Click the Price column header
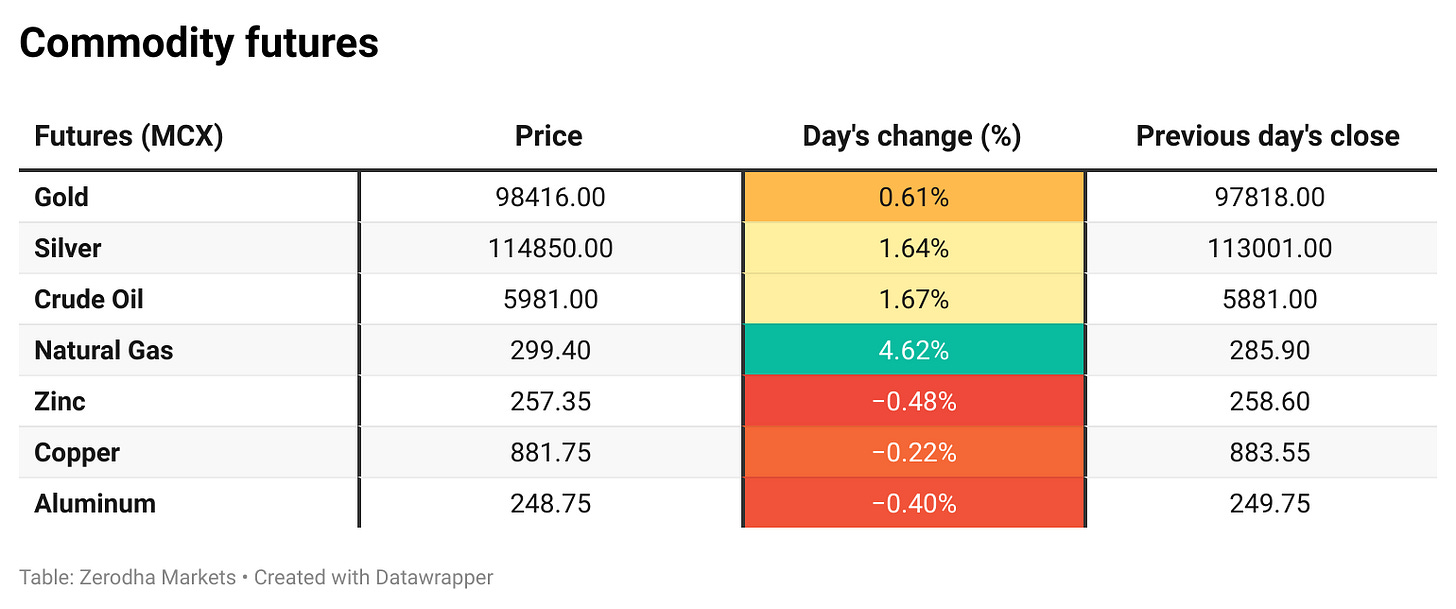1456x609 pixels. point(548,136)
